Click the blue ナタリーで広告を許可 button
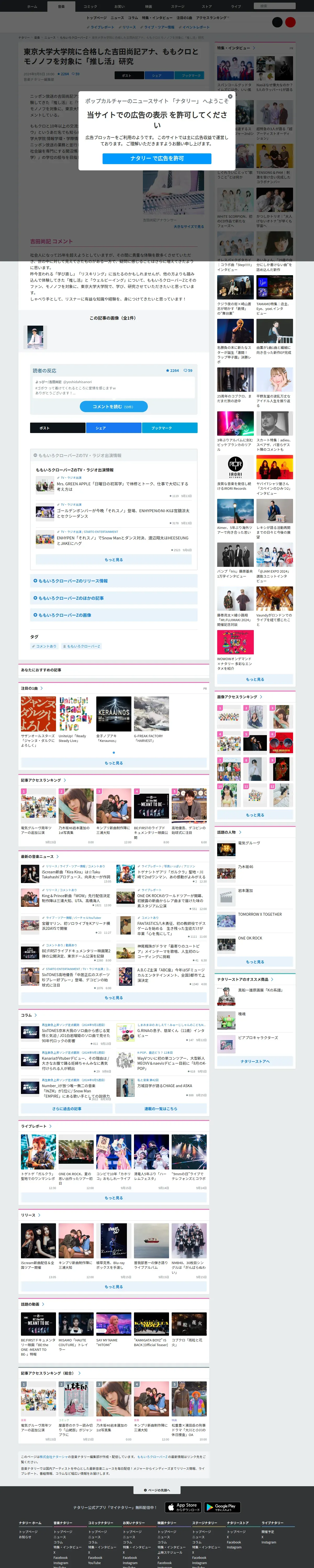This screenshot has height=1568, width=314. (157, 158)
